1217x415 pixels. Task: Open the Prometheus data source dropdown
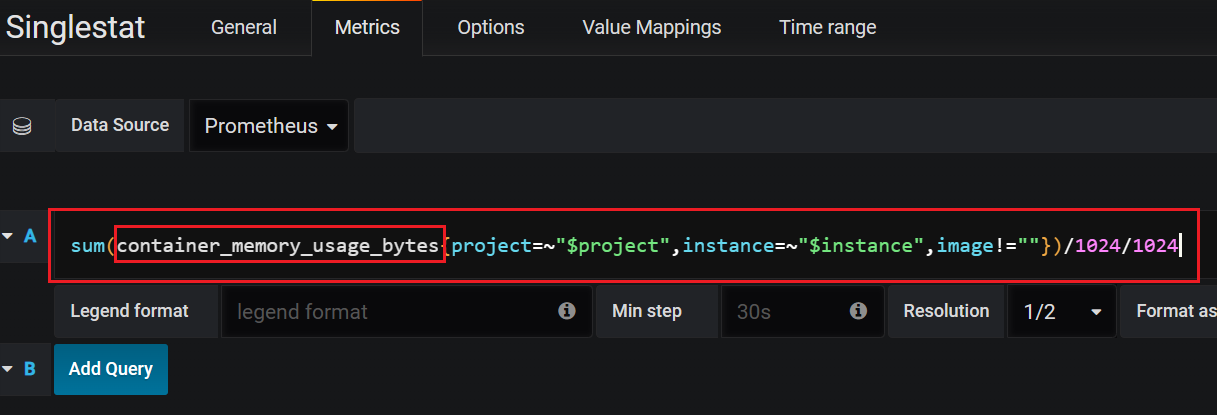tap(269, 126)
